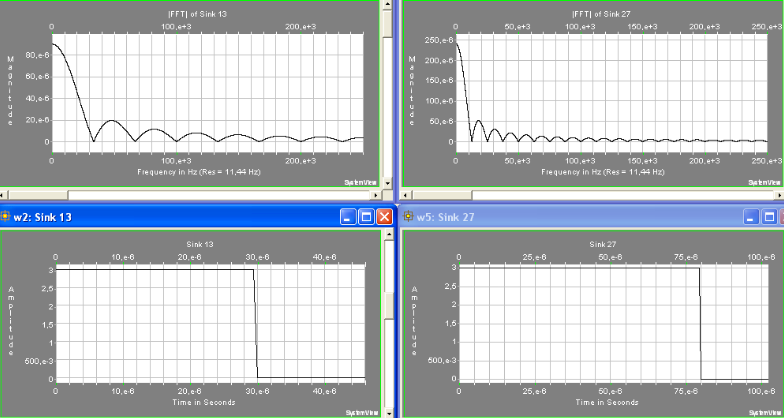Click the frequency axis label under FFT Sink 13
Screen dimensions: 784x418
pos(199,172)
